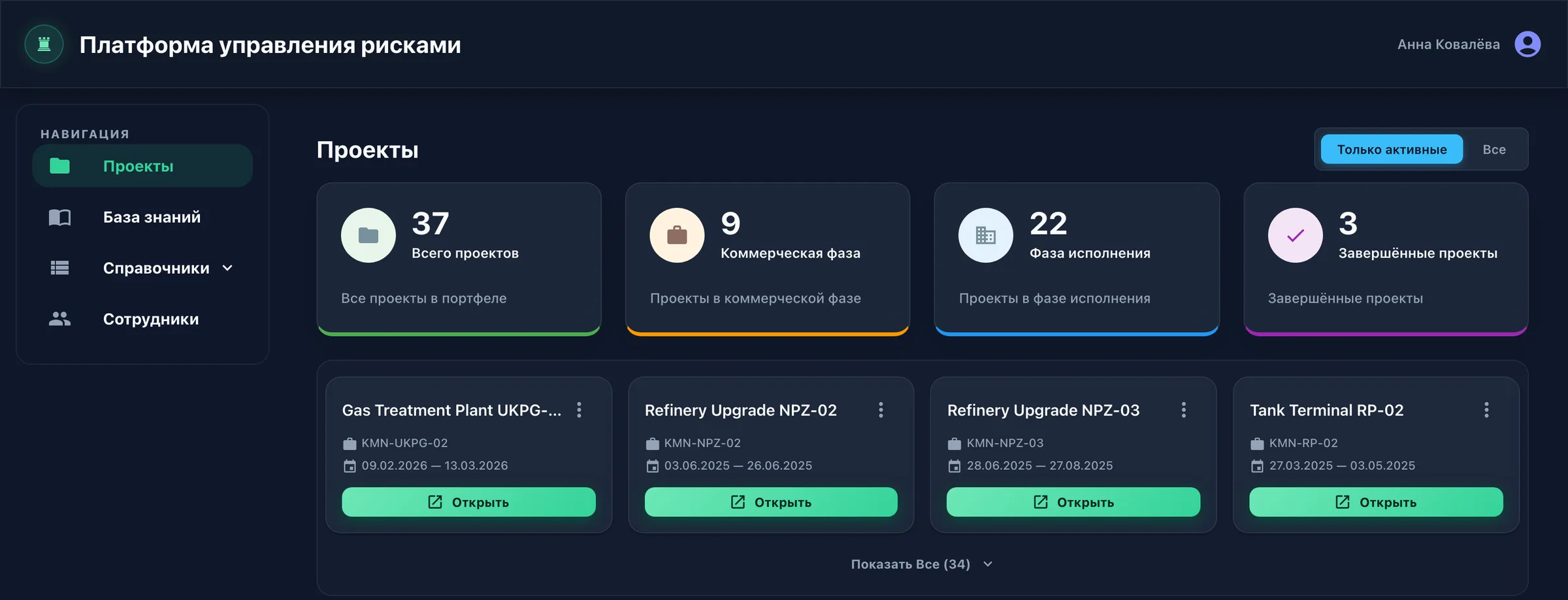Click the Анна Ковалёва user name
1568x600 pixels.
1448,44
